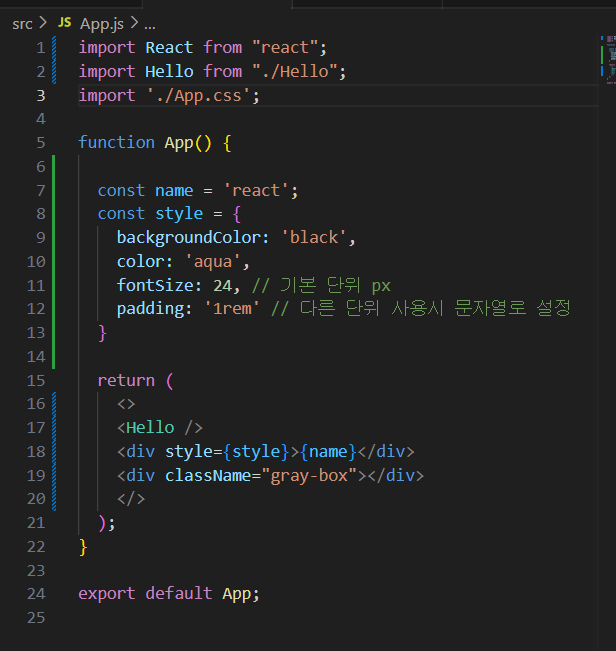Click green change indicator beside line 10
This screenshot has height=651, width=616.
[54, 262]
